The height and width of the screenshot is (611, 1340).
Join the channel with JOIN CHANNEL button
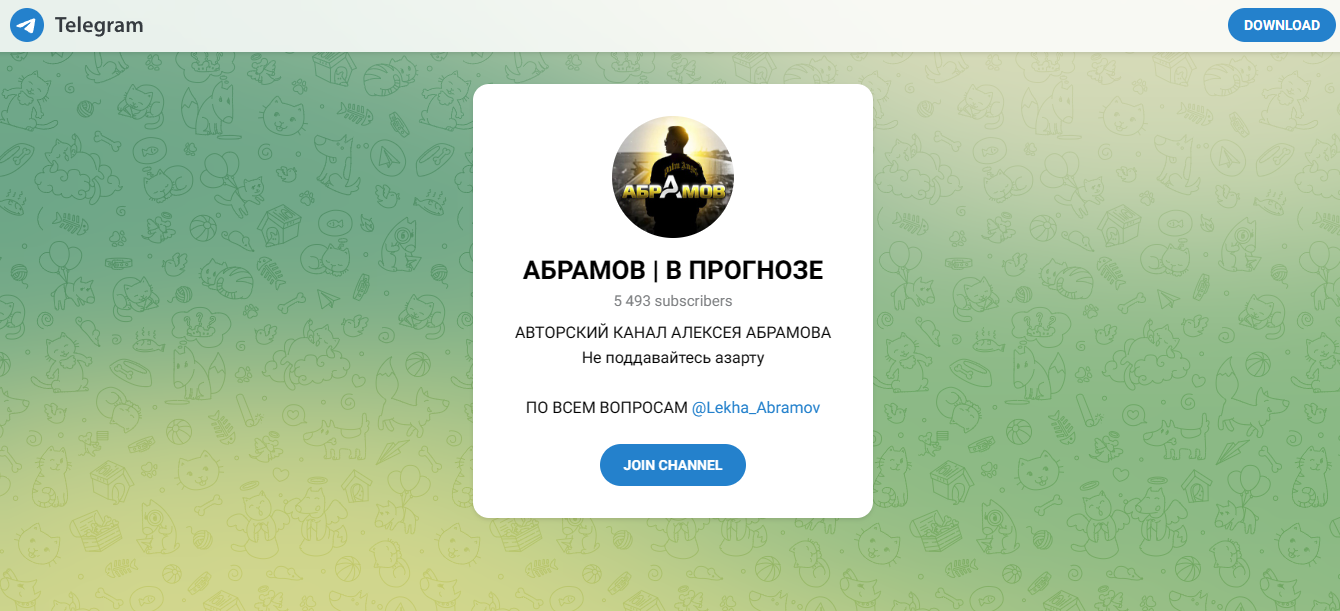click(x=673, y=465)
